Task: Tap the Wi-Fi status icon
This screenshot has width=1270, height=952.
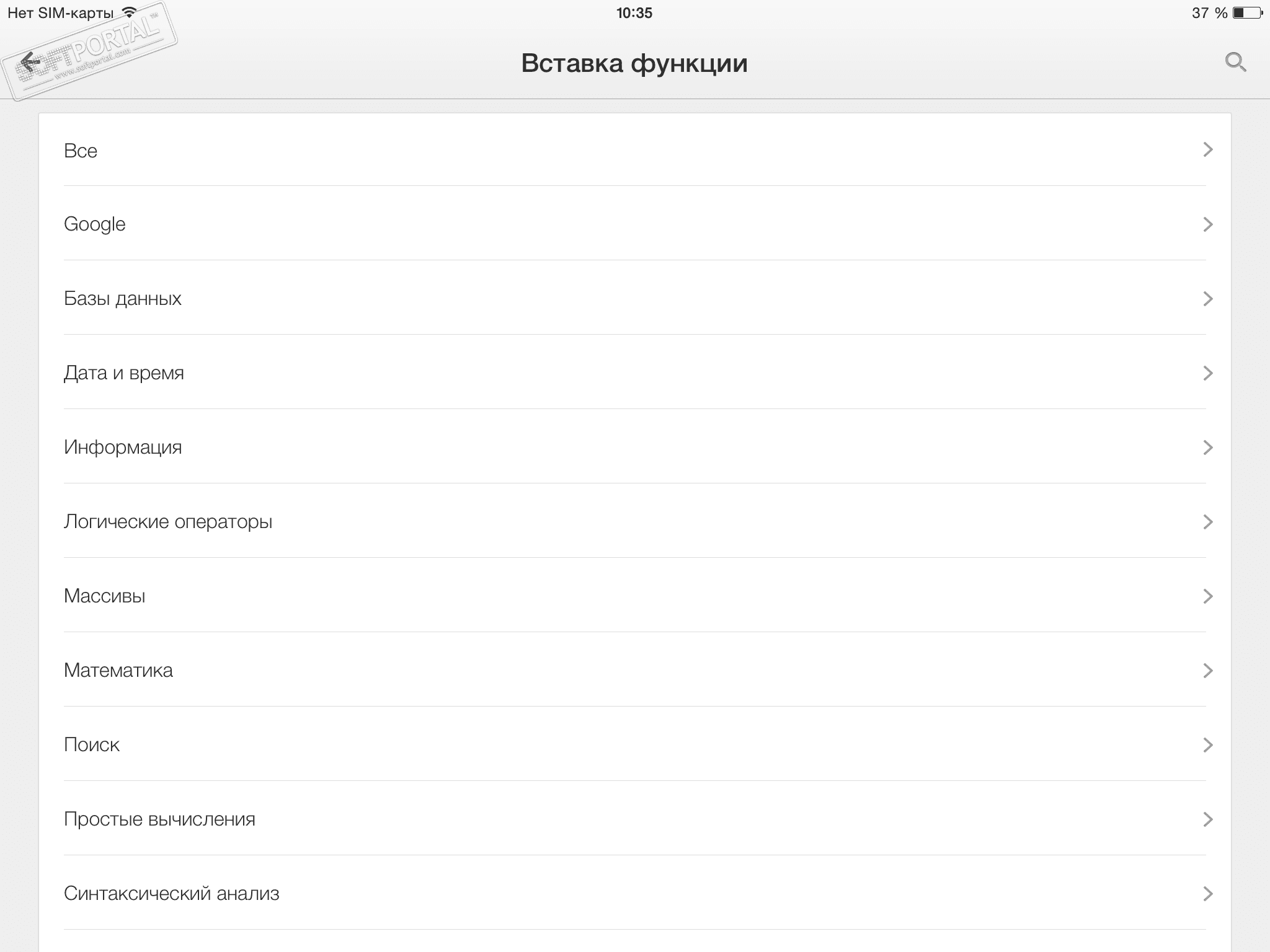Action: [x=129, y=12]
